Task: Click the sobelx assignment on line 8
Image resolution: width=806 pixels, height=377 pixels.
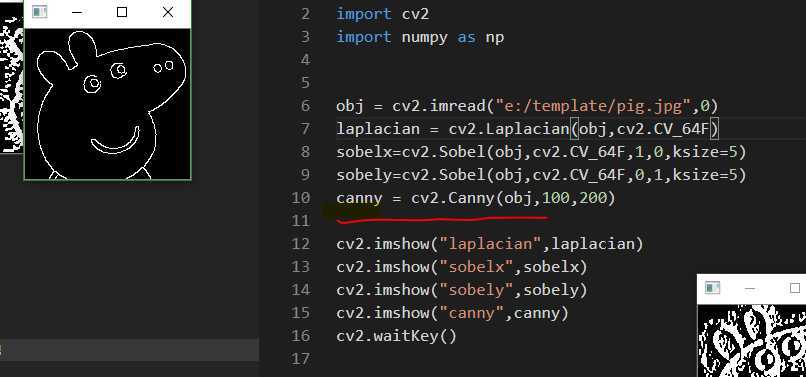Action: (x=541, y=152)
